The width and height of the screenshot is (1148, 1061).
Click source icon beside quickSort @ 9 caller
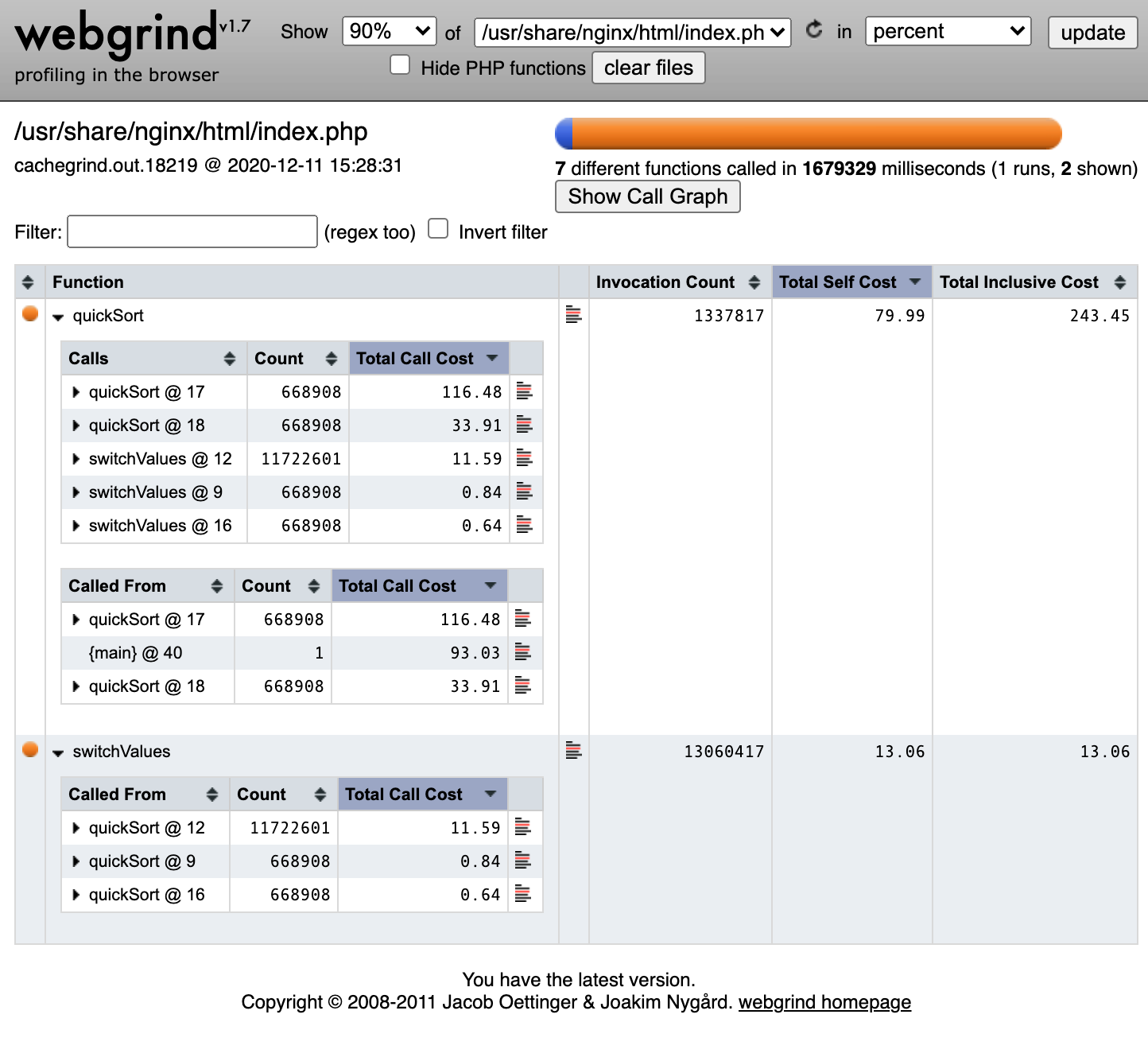(x=522, y=861)
